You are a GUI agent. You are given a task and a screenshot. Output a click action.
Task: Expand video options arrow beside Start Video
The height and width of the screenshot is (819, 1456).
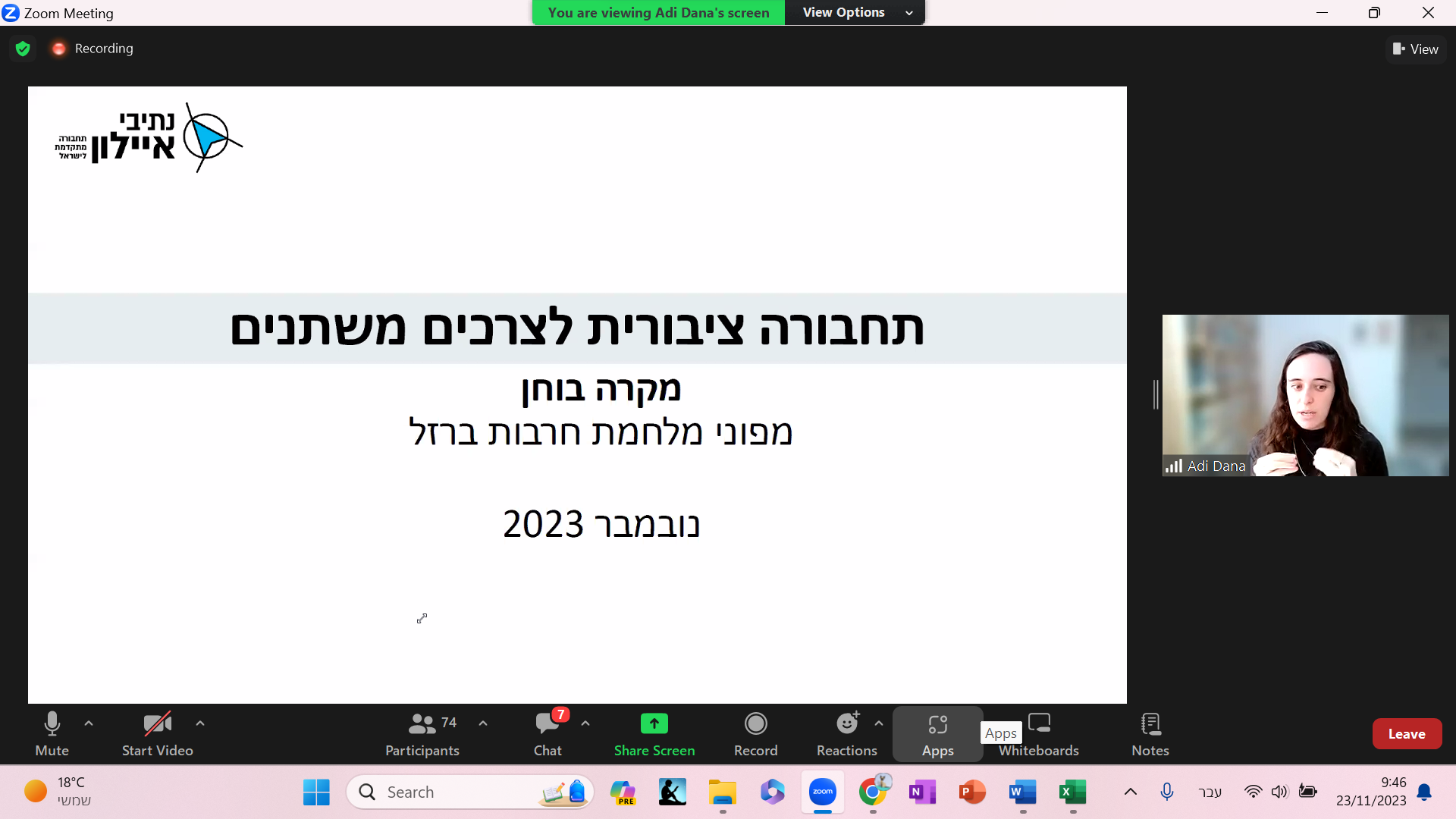200,723
